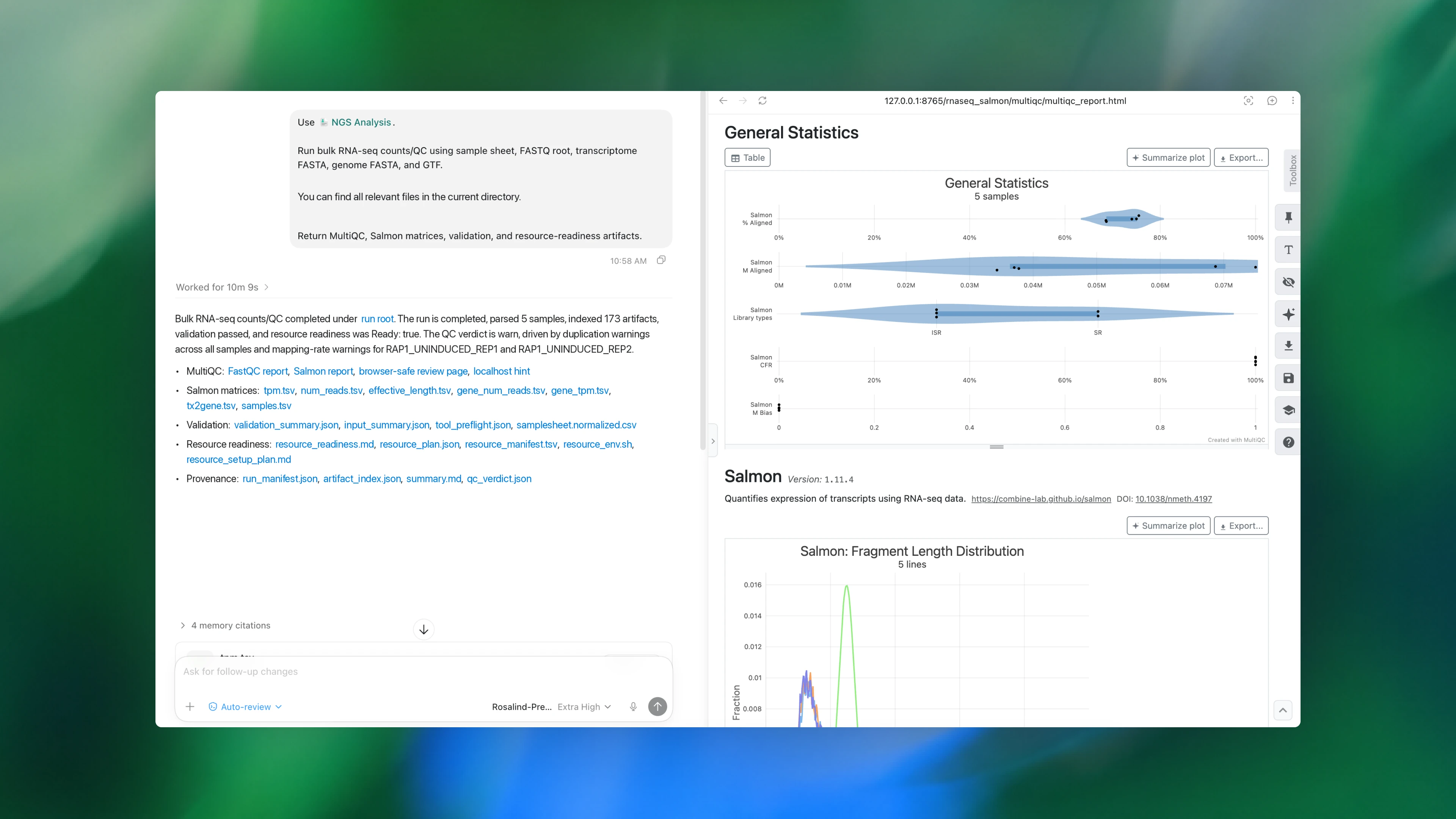
Task: Open the qc_verdict.json link
Action: pyautogui.click(x=499, y=479)
